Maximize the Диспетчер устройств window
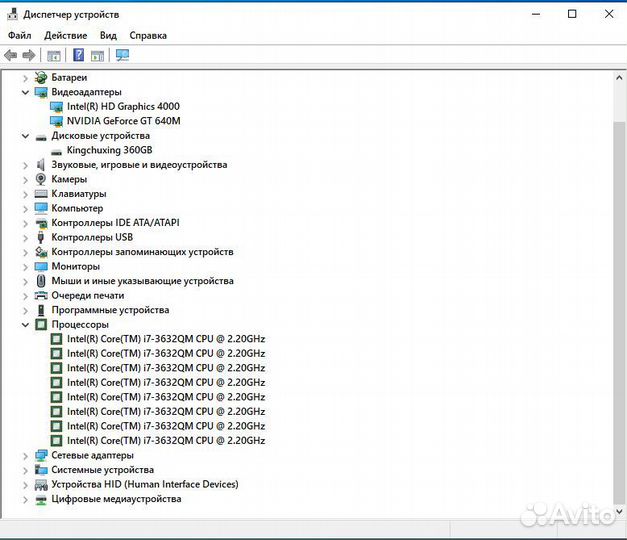The width and height of the screenshot is (627, 540). click(x=572, y=14)
